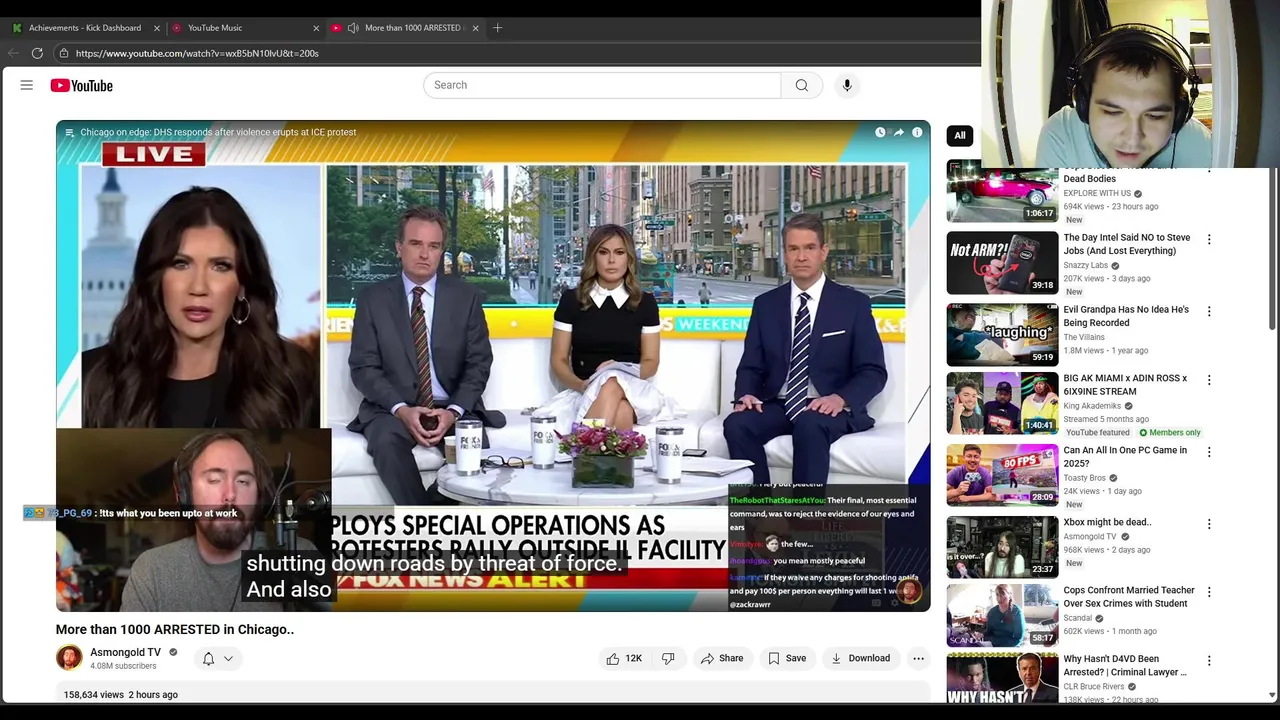Open 'Can An All In One PC' thumbnail
The height and width of the screenshot is (720, 1280).
[x=1002, y=475]
